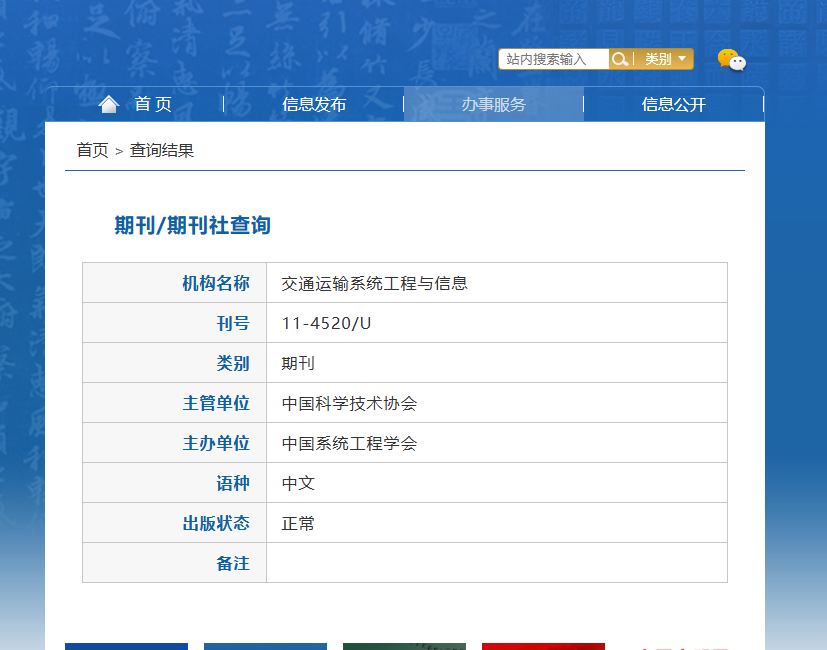This screenshot has width=827, height=650.
Task: Open the 信息发布 navigation tab
Action: (x=314, y=104)
